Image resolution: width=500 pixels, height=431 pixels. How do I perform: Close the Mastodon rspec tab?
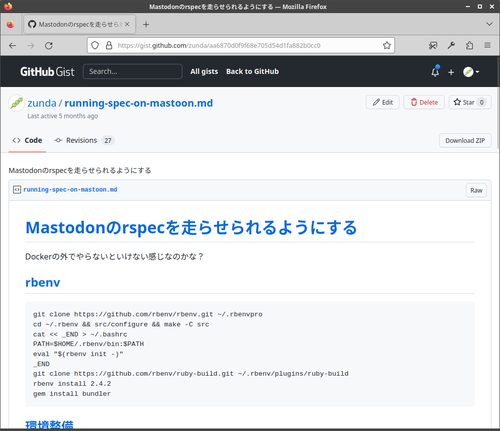point(127,24)
